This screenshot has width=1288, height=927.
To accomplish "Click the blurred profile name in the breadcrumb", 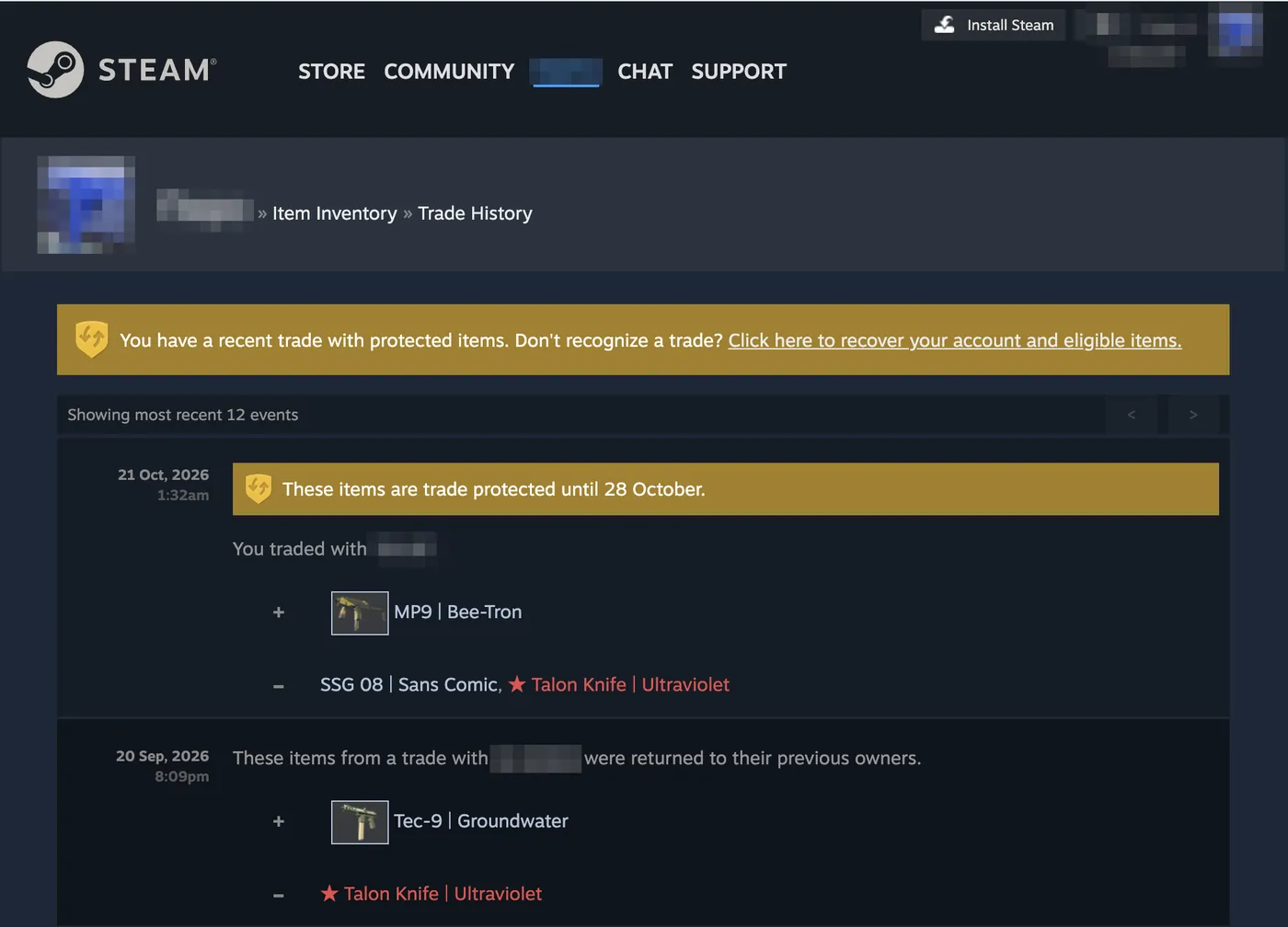I will 204,211.
